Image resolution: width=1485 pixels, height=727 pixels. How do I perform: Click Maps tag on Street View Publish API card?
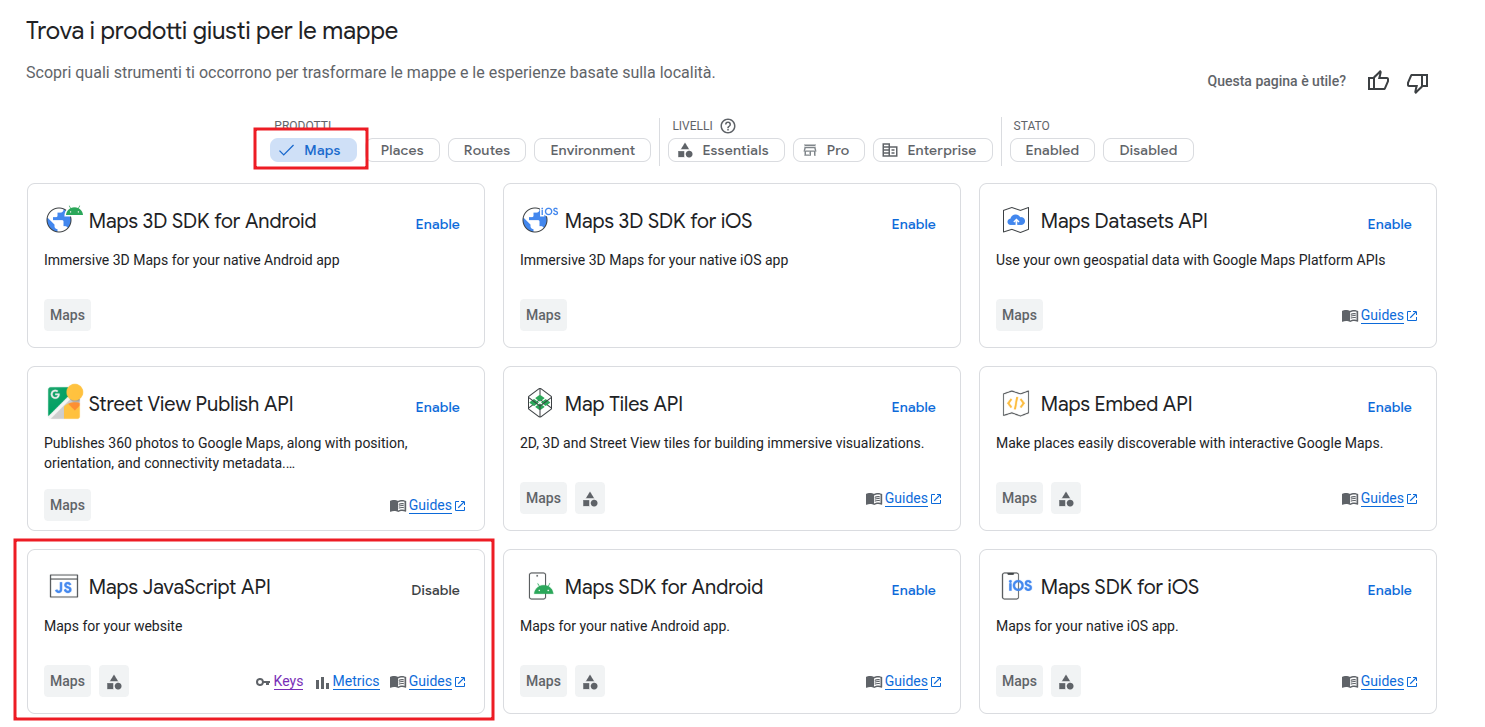(x=67, y=505)
